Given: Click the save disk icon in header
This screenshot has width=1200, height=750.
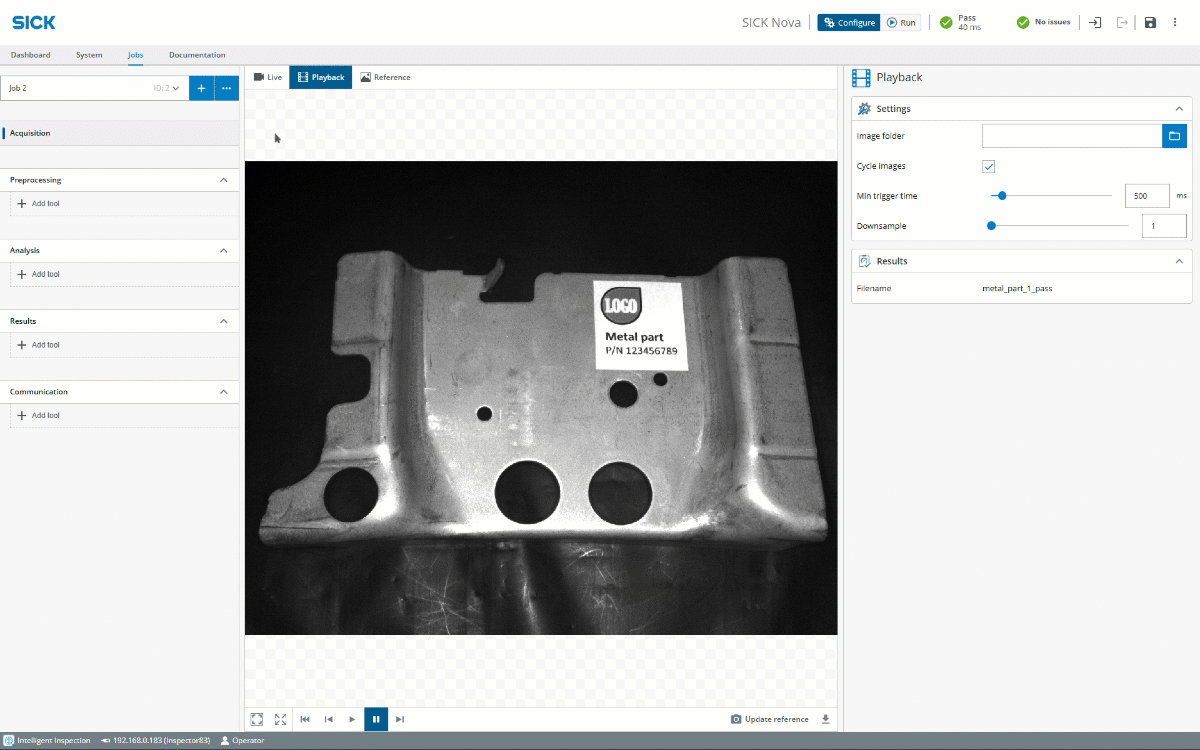Looking at the screenshot, I should click(1150, 22).
